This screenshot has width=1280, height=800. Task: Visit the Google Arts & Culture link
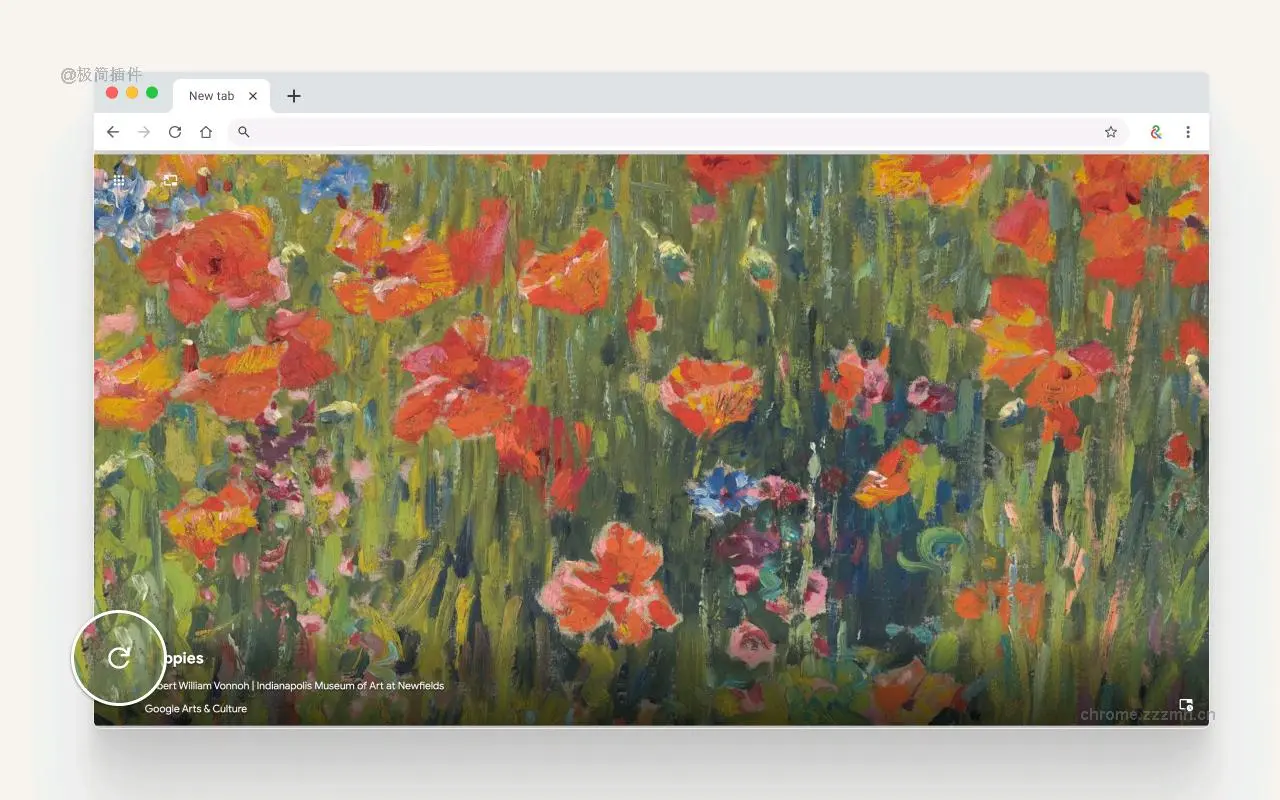click(x=195, y=709)
